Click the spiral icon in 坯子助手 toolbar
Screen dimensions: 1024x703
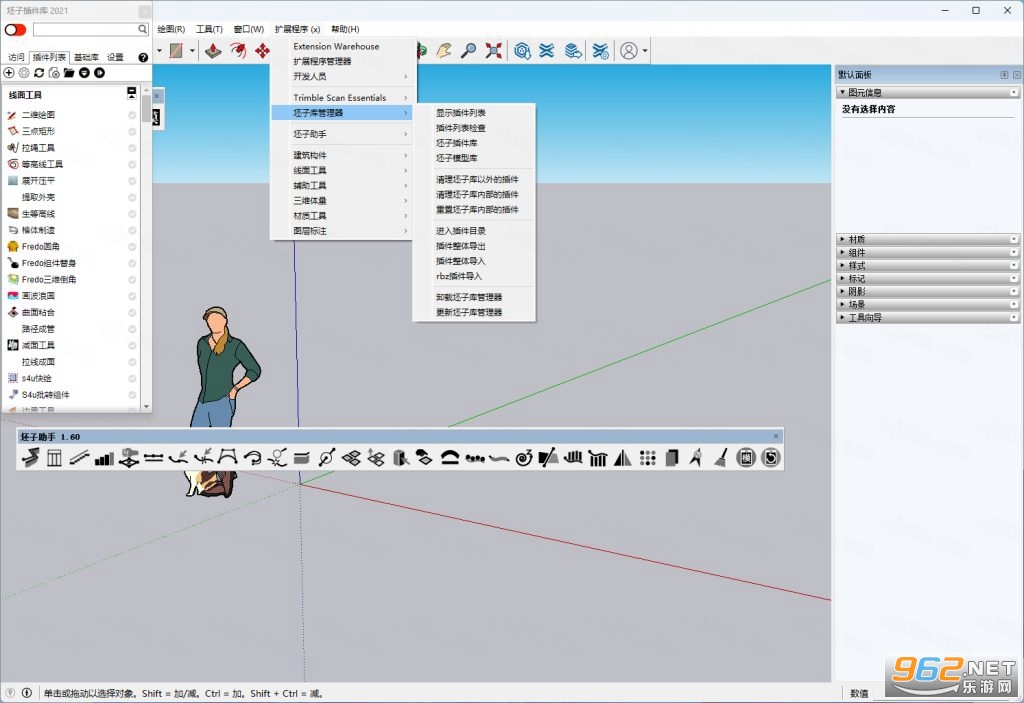pos(524,458)
